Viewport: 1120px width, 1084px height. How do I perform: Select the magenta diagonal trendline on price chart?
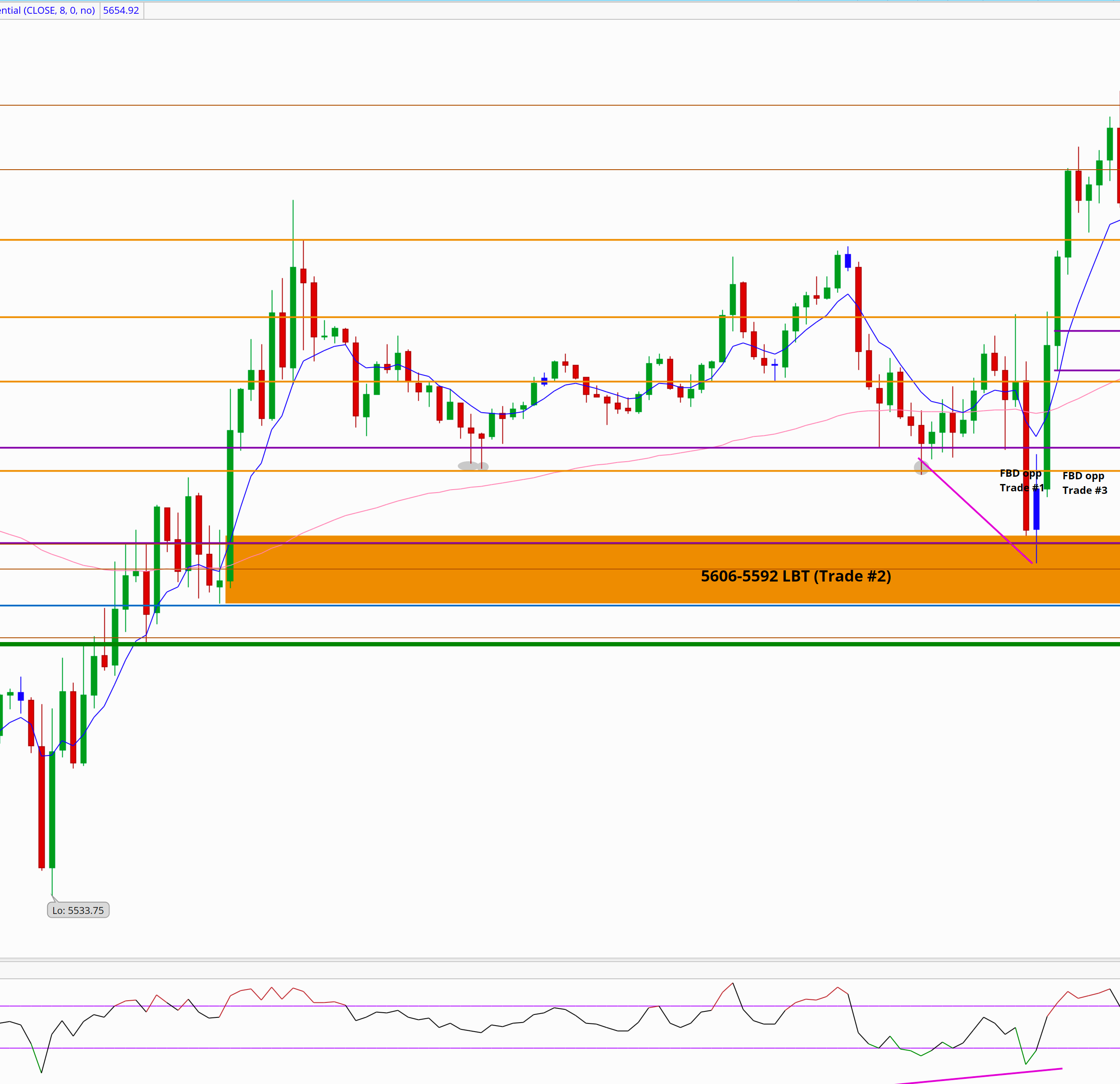pyautogui.click(x=974, y=510)
